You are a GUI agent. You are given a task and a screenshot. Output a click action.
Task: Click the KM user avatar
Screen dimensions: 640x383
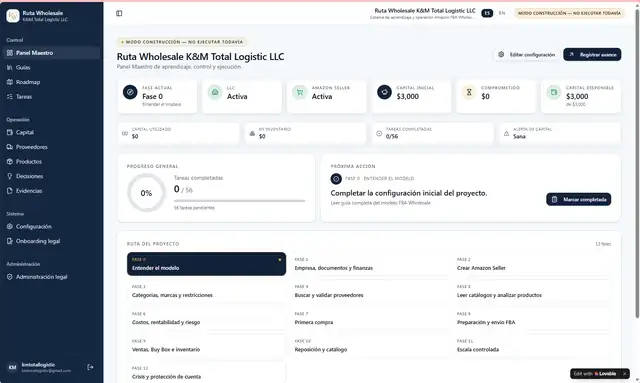pos(13,367)
